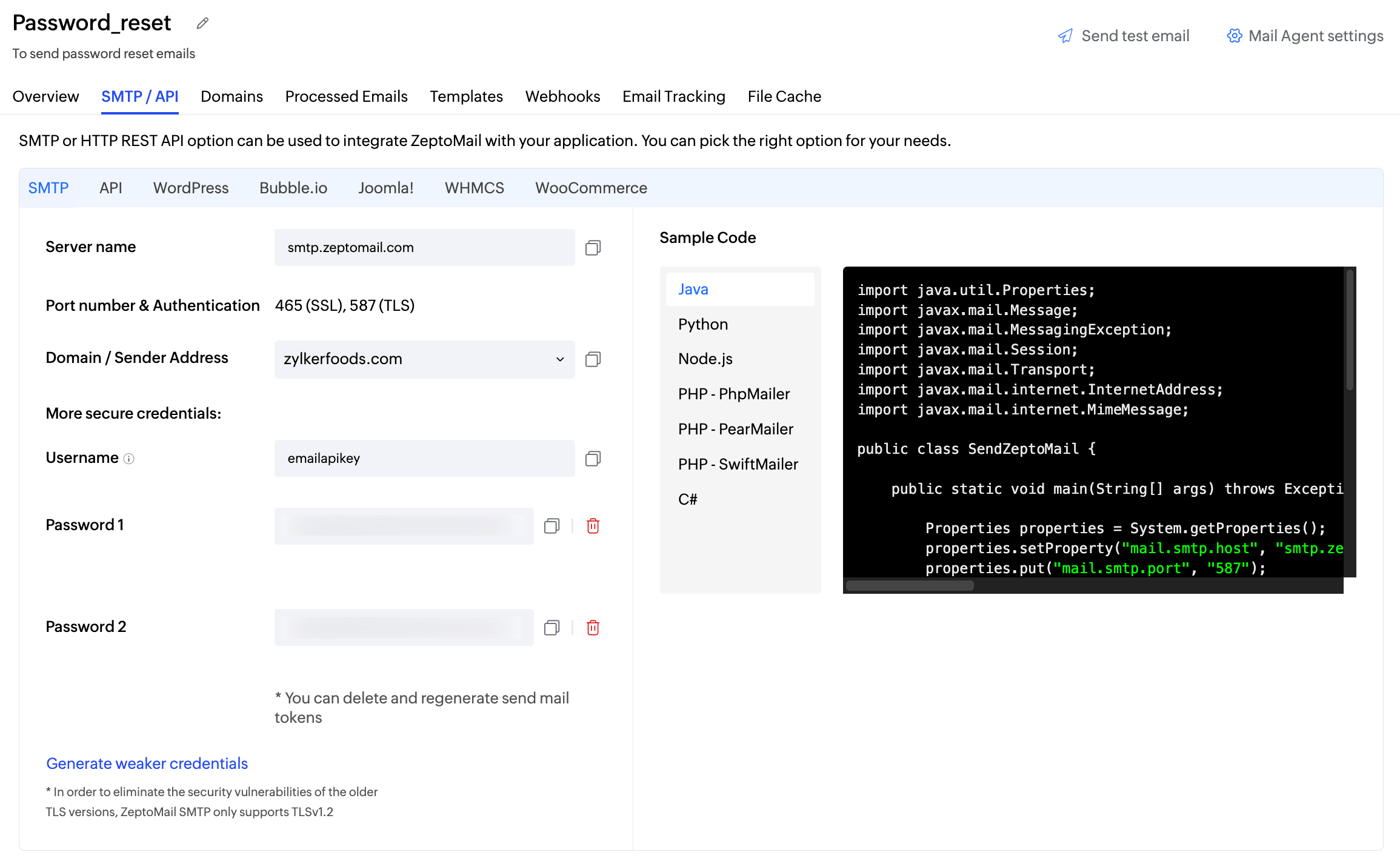Select the SMTP integration sub-tab
The height and width of the screenshot is (864, 1400).
pyautogui.click(x=48, y=188)
